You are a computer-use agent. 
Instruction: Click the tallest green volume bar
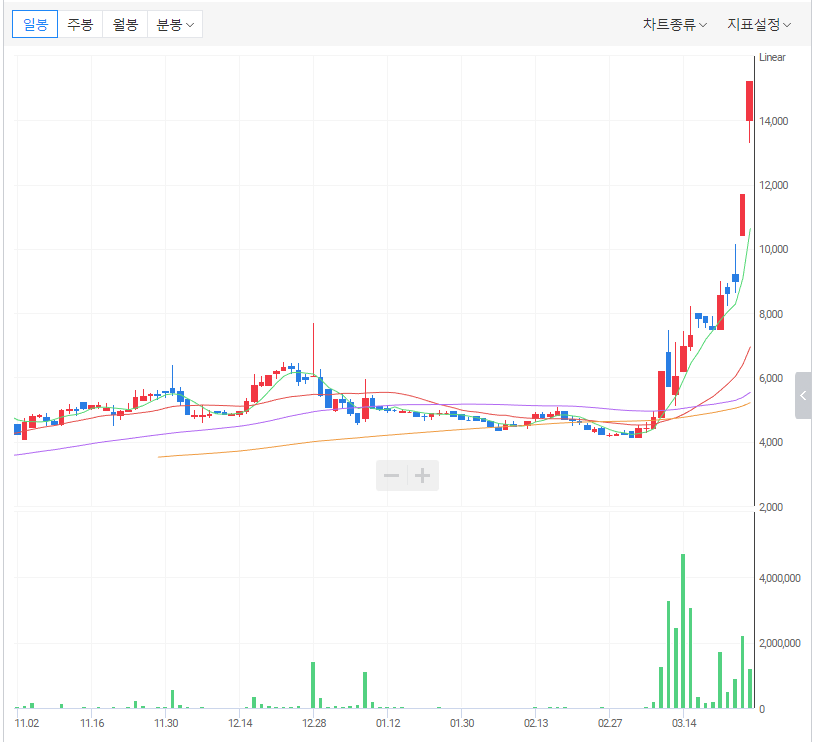click(x=683, y=631)
